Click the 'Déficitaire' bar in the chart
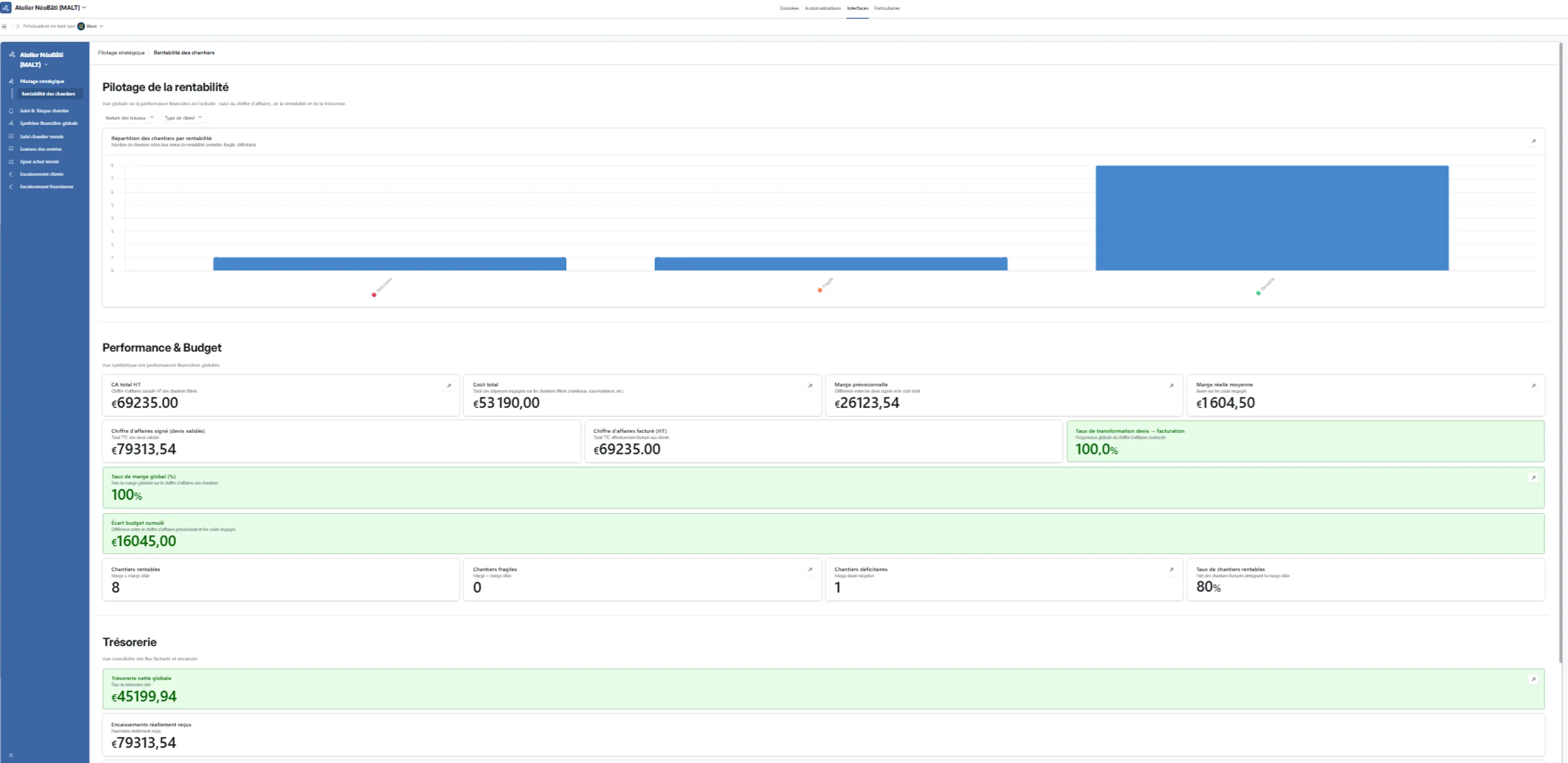1568x763 pixels. (x=390, y=264)
